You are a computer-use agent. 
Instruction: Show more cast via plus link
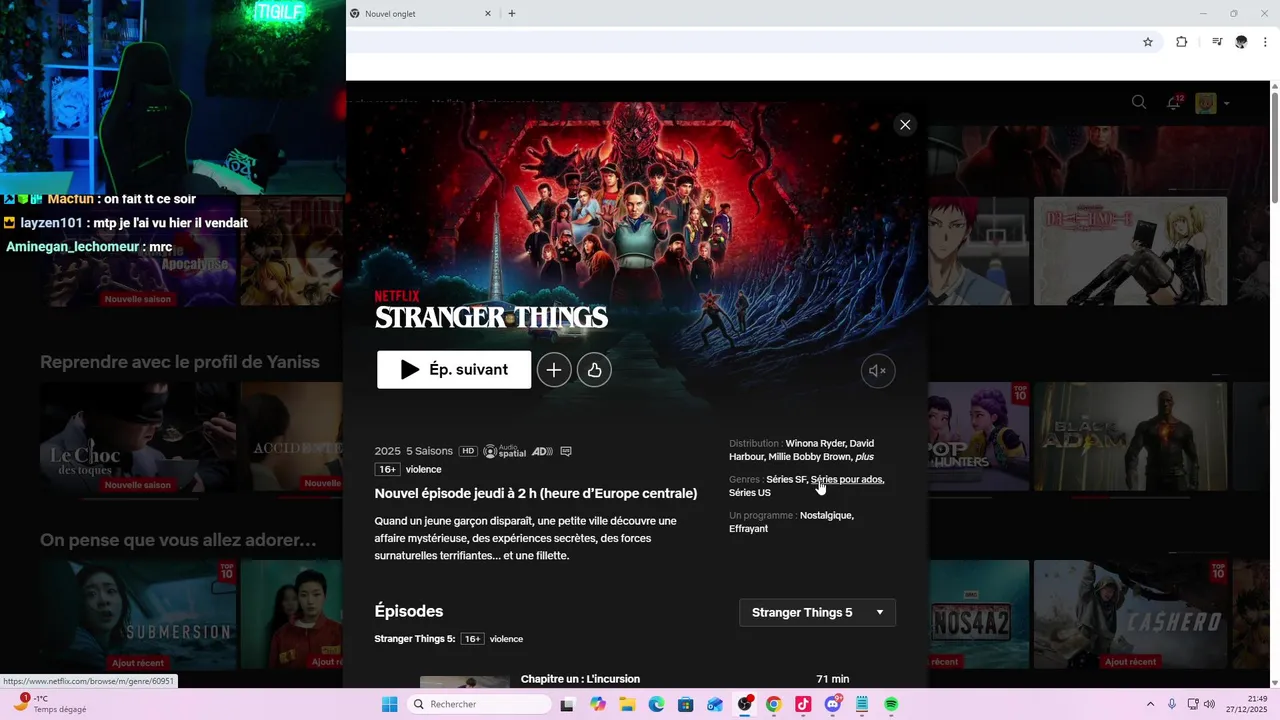[864, 457]
